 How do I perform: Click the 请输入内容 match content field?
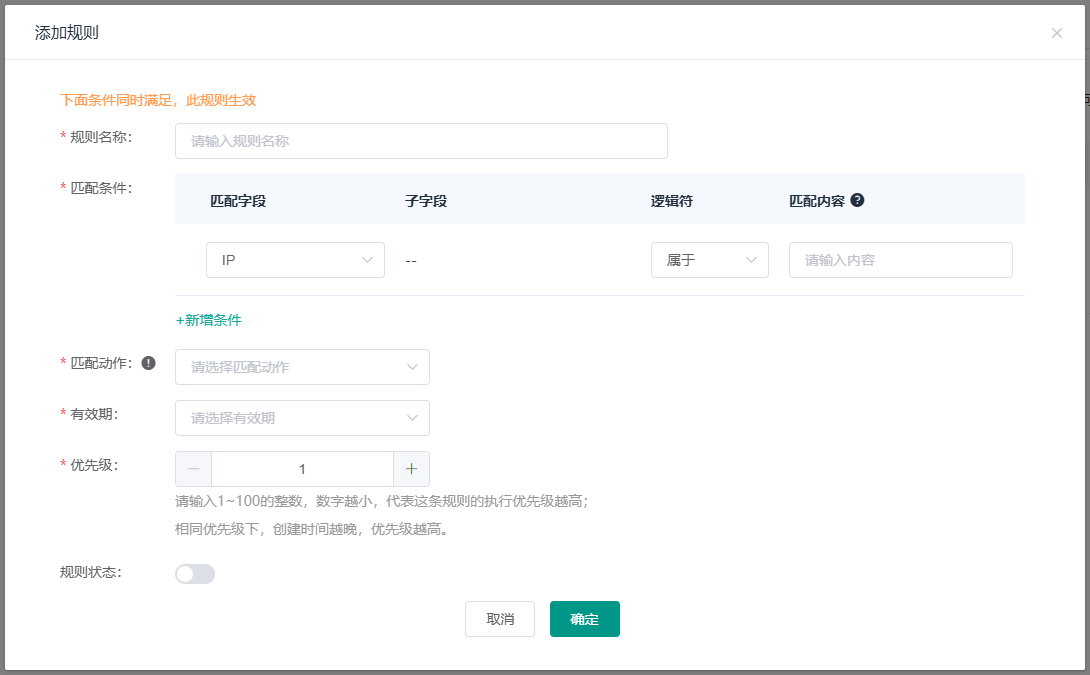900,260
